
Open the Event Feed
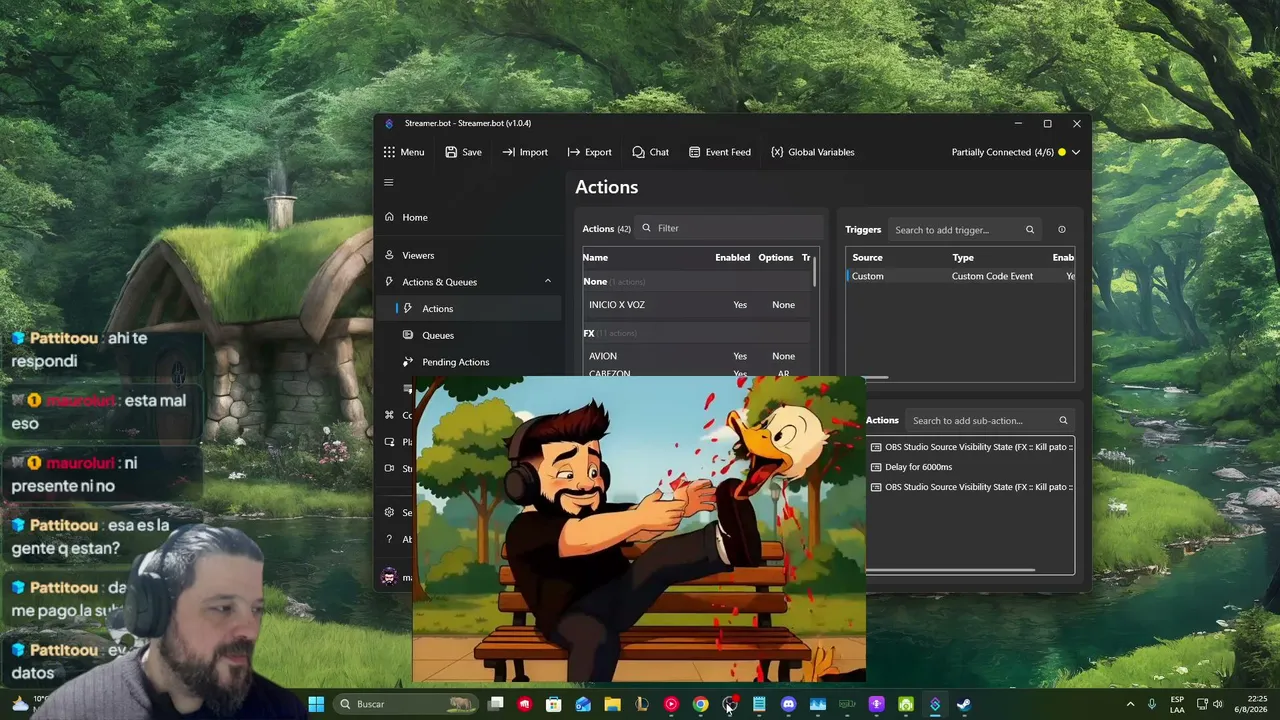point(719,152)
